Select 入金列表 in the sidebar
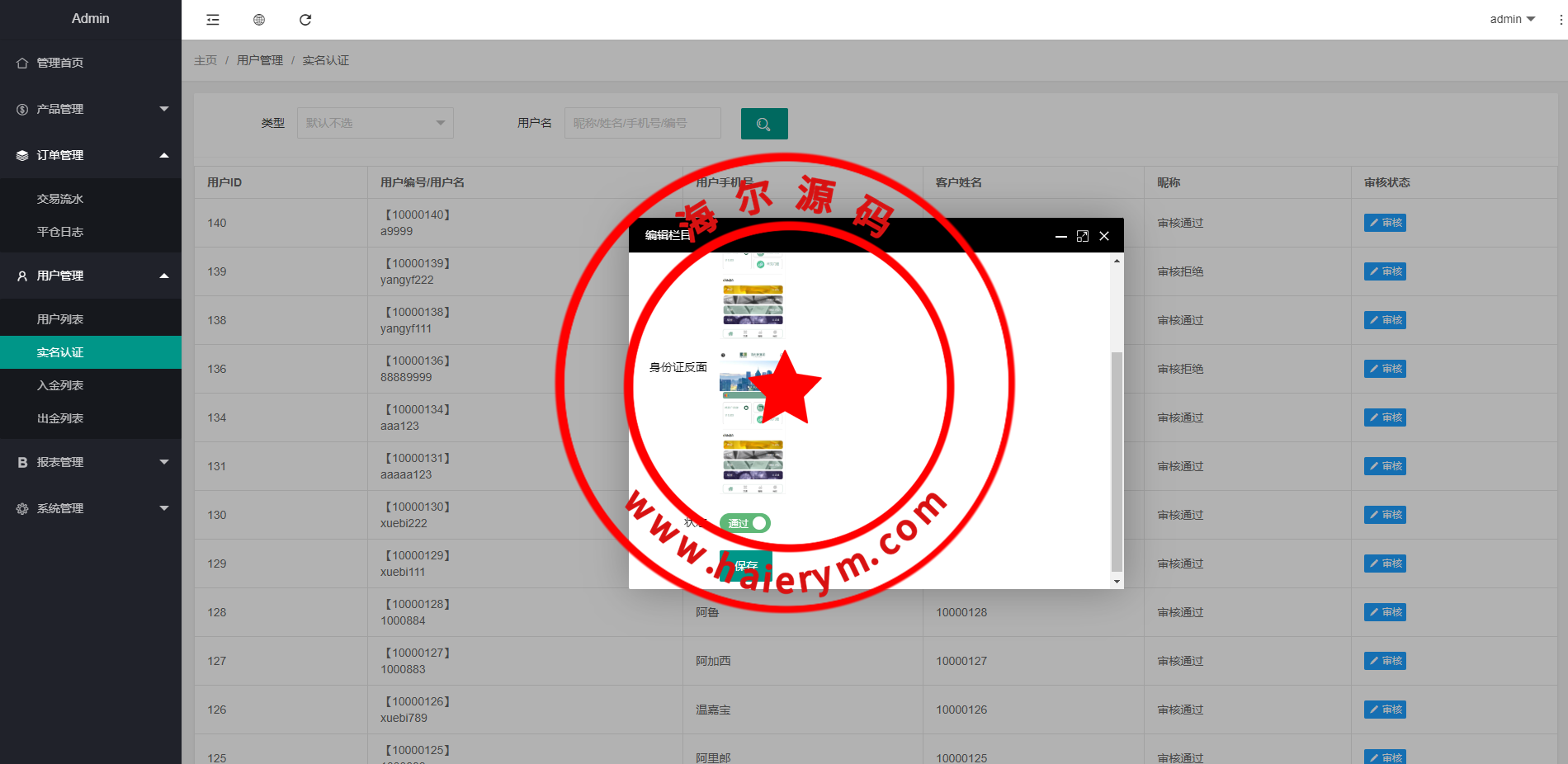This screenshot has width=1568, height=764. (x=60, y=385)
